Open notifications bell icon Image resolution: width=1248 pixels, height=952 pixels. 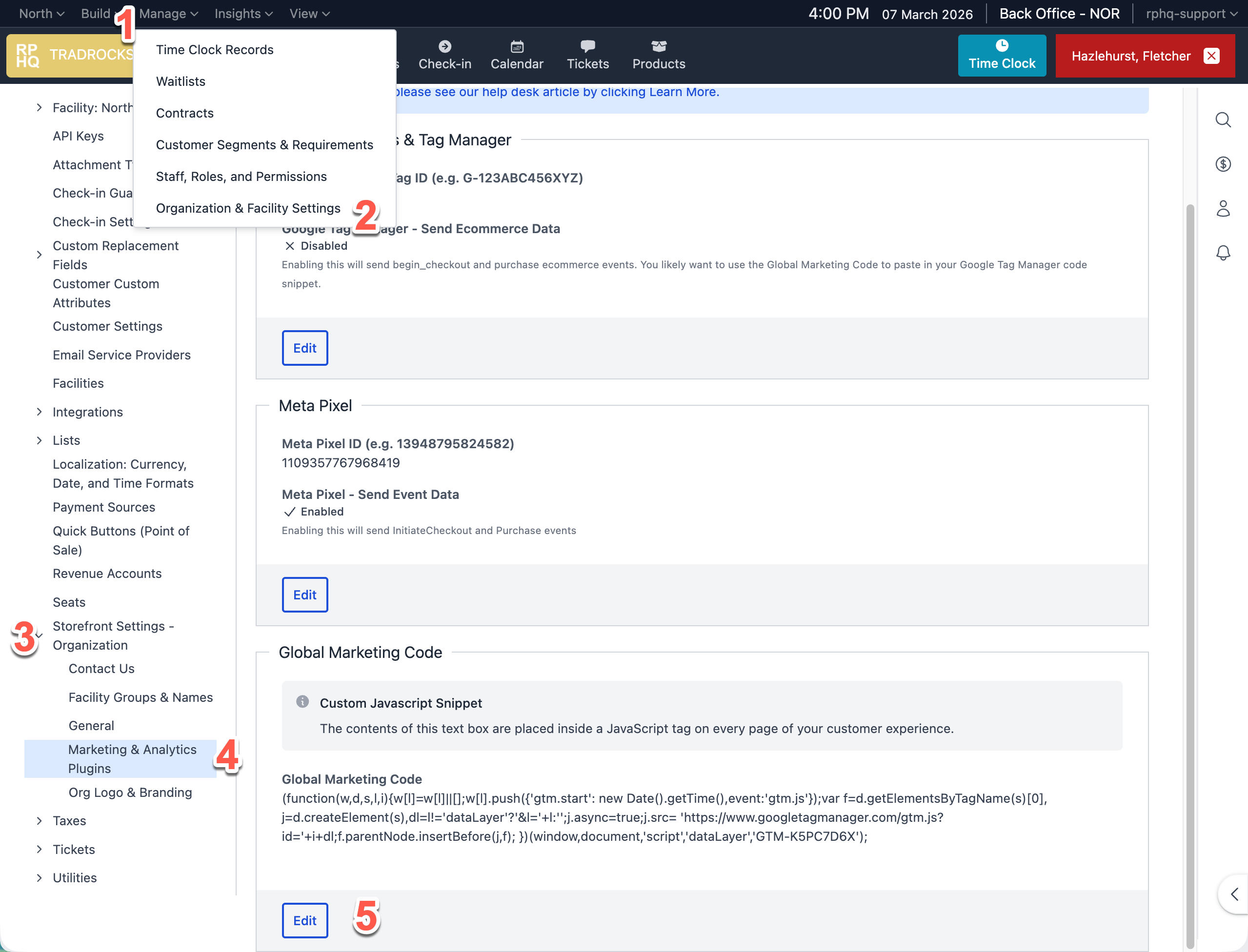coord(1223,253)
